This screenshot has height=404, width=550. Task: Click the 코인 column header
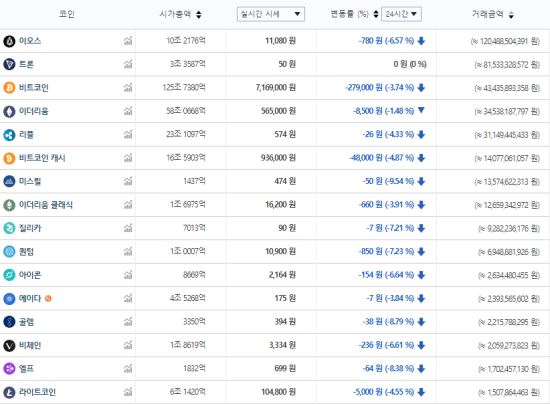pyautogui.click(x=67, y=14)
